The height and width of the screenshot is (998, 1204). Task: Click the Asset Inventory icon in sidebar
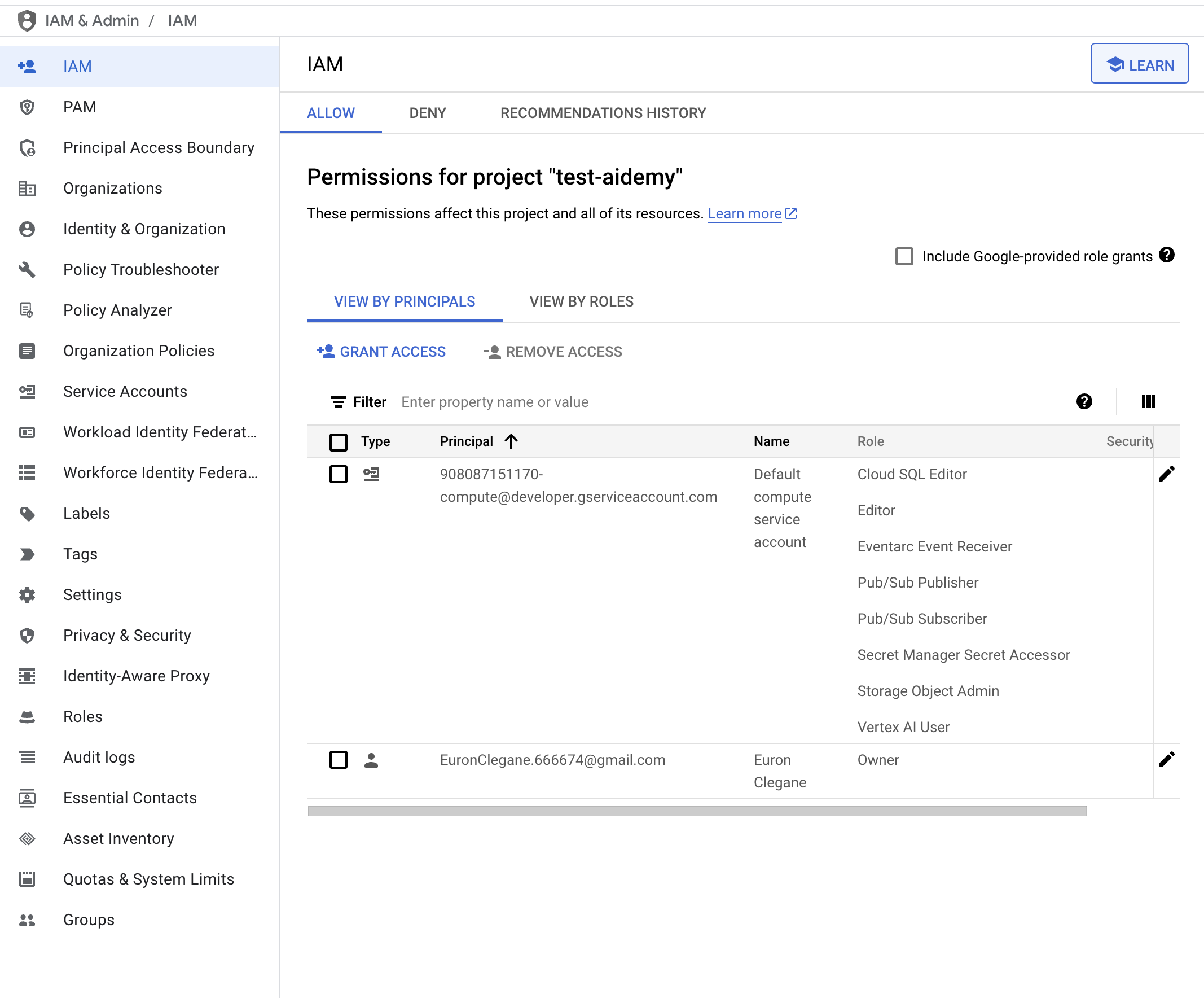tap(27, 838)
